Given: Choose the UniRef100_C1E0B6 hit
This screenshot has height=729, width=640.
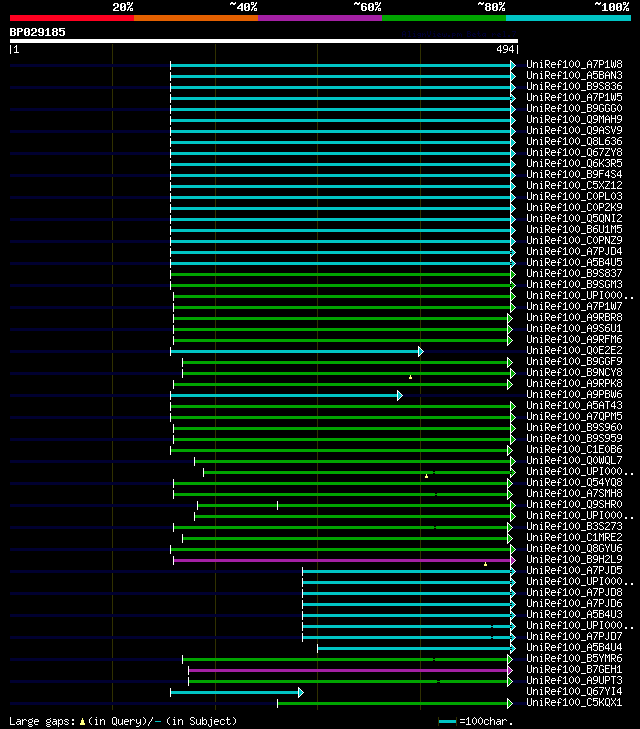Looking at the screenshot, I should [574, 450].
